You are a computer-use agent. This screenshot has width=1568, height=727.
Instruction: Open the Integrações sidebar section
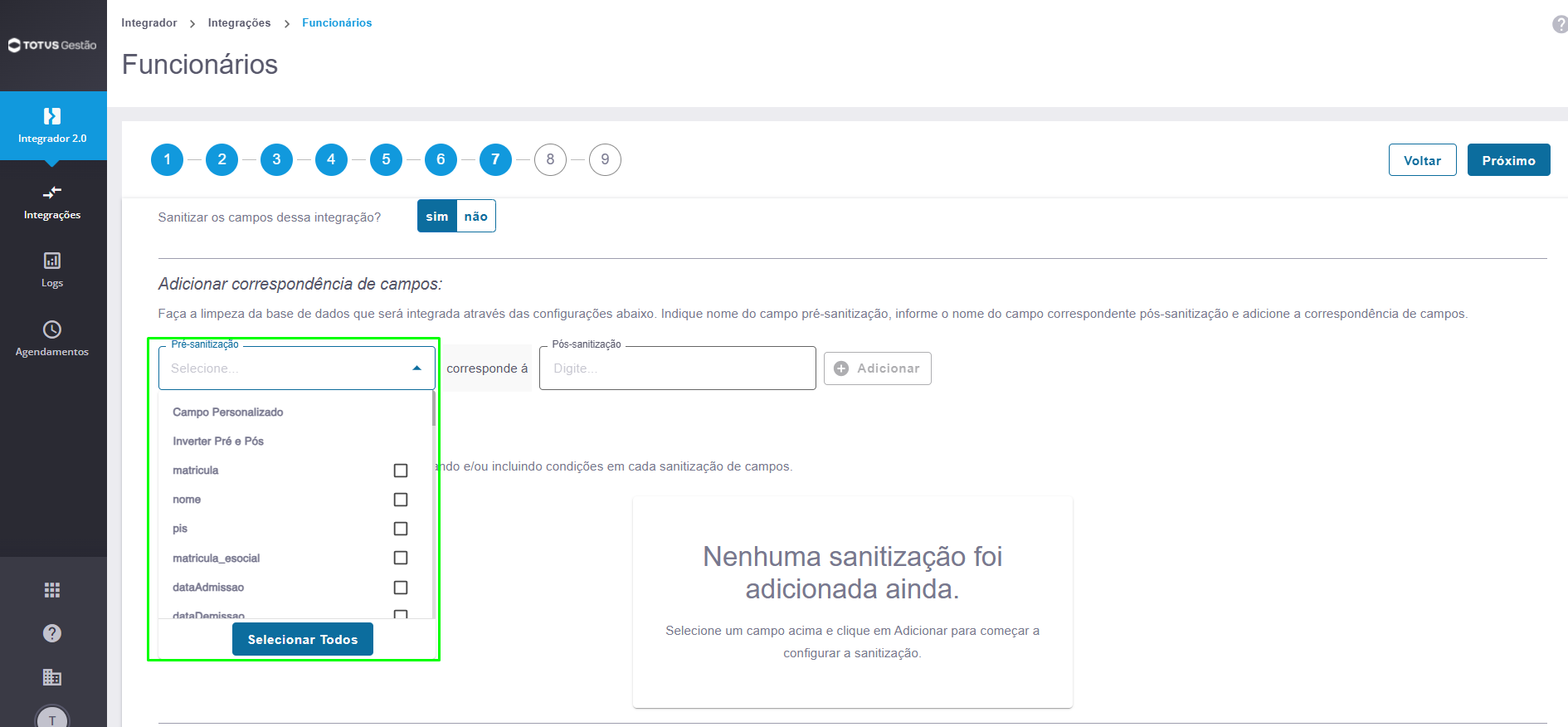52,202
